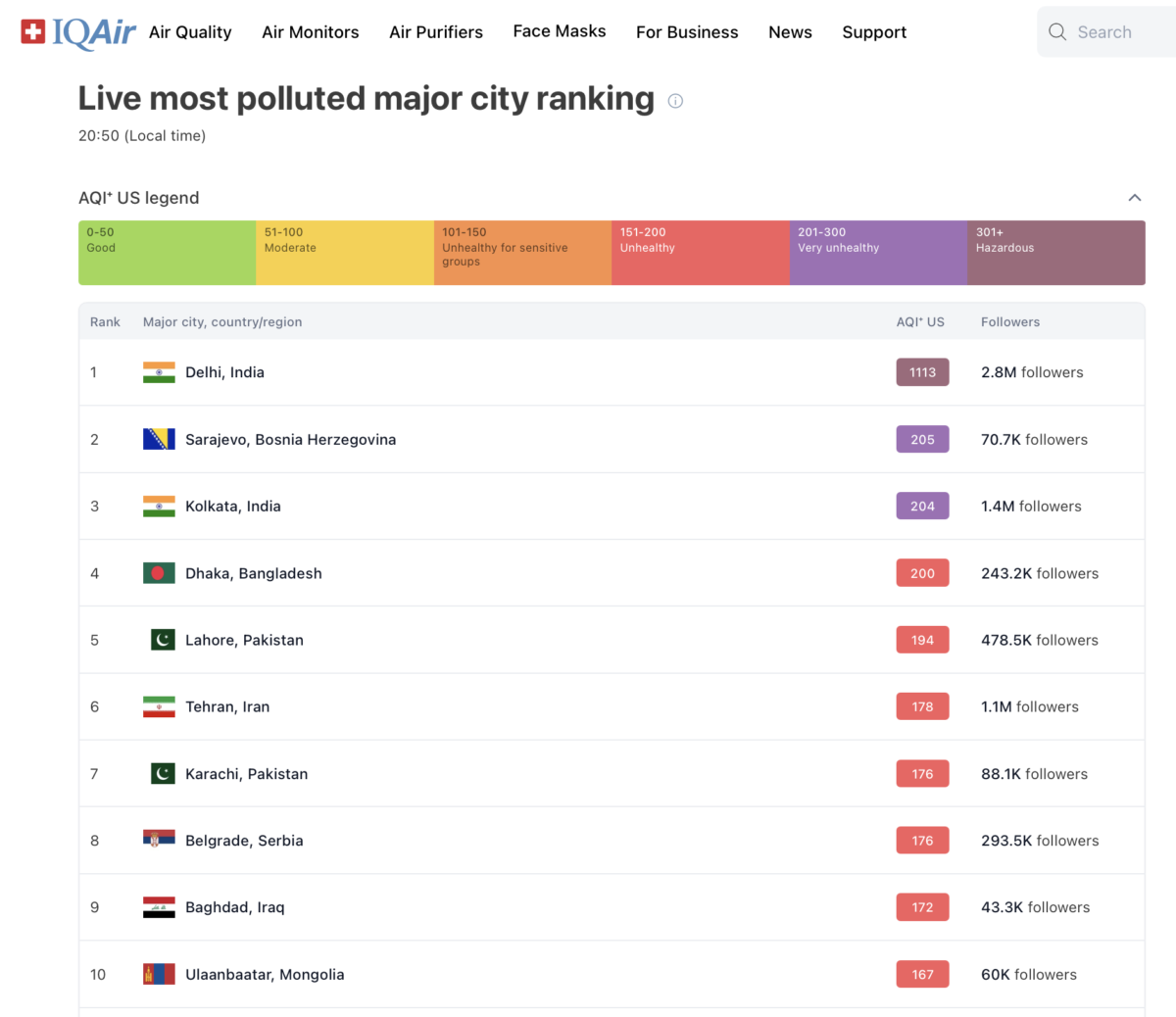This screenshot has height=1017, width=1176.
Task: Click the info icon beside ranking title
Action: [675, 101]
